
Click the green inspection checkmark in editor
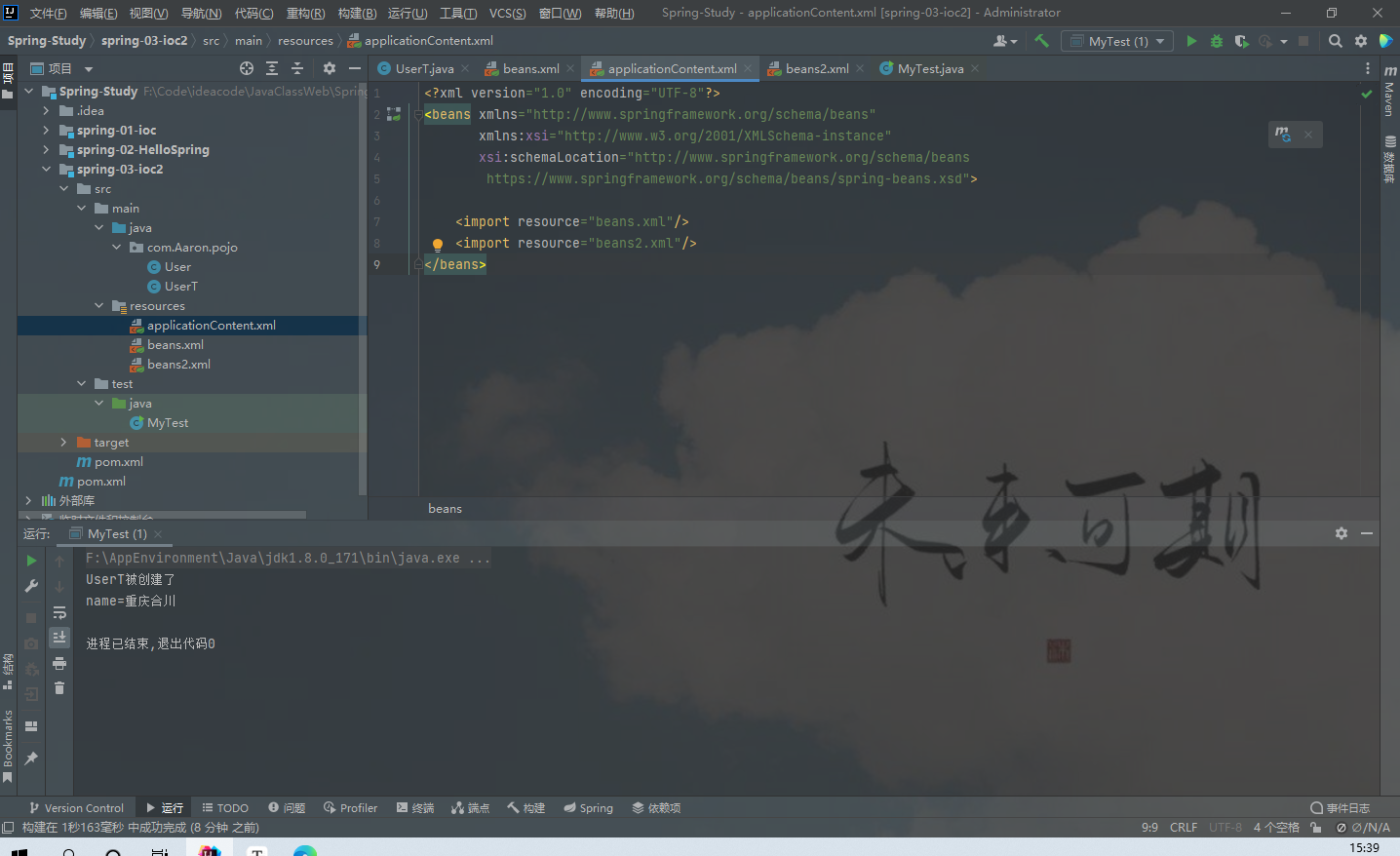click(x=1367, y=94)
